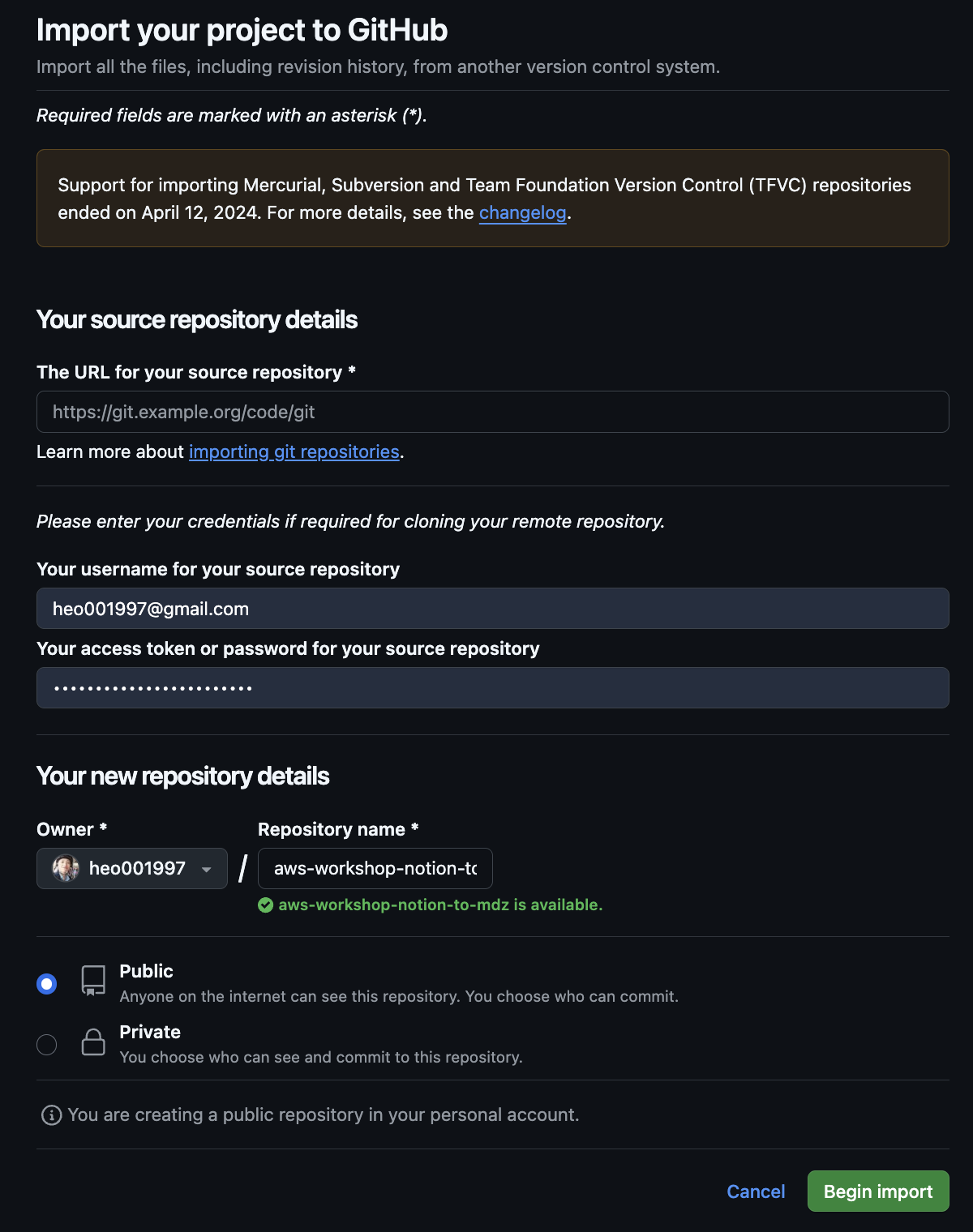Screen dimensions: 973x1232
Task: Click the Repository name input field
Action: pos(375,869)
